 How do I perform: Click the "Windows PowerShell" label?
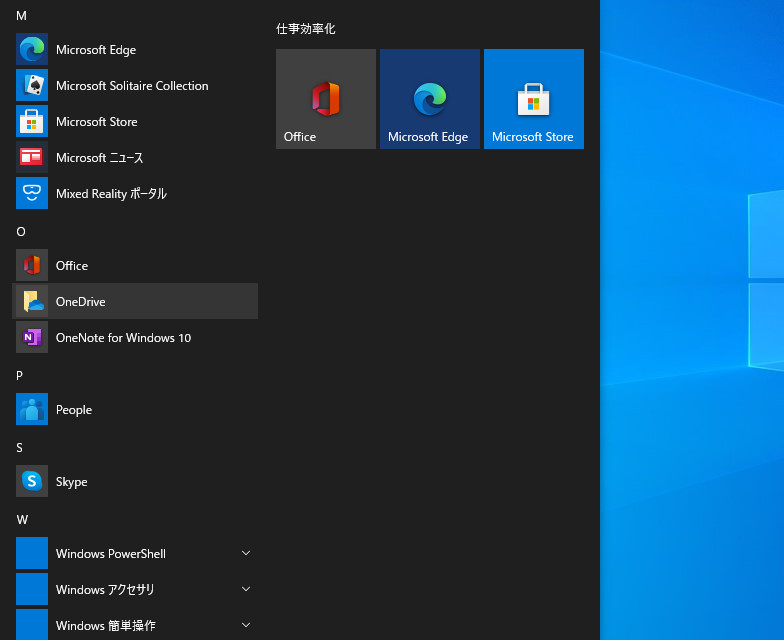[x=111, y=554]
